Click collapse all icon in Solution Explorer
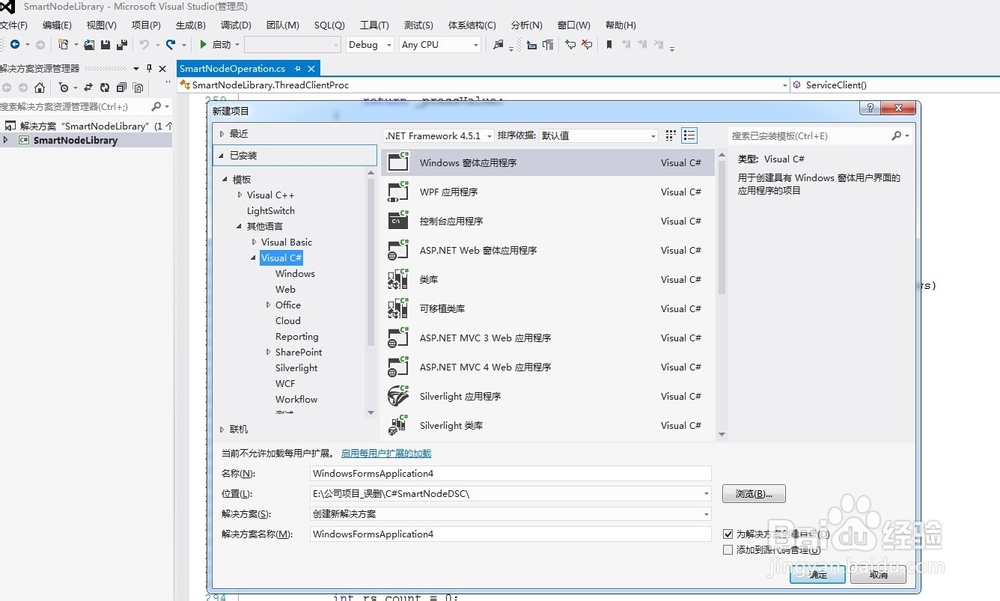The width and height of the screenshot is (1000, 601). click(x=121, y=87)
